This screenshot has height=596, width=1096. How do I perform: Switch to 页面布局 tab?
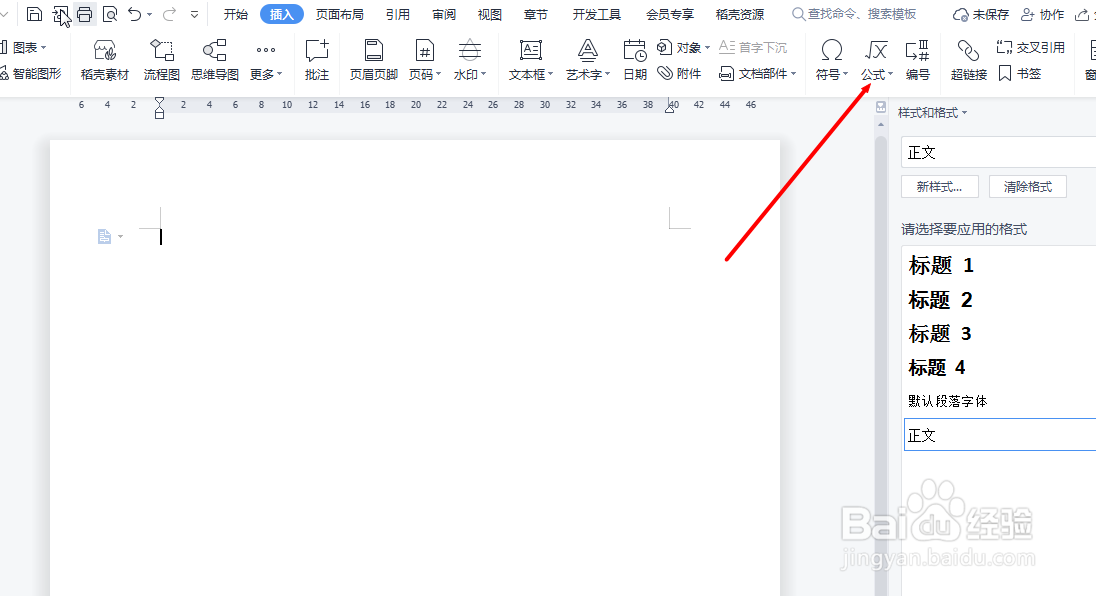340,14
